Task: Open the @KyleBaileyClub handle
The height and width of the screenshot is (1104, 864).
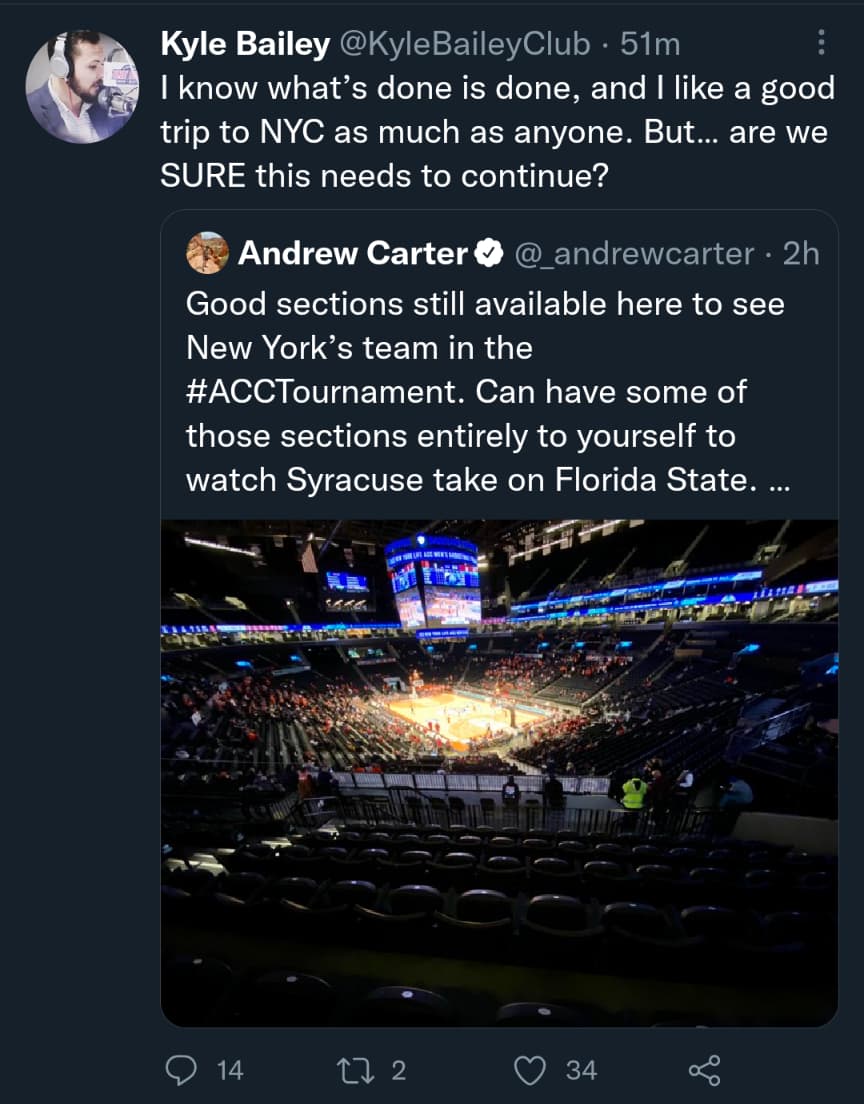Action: (x=469, y=44)
